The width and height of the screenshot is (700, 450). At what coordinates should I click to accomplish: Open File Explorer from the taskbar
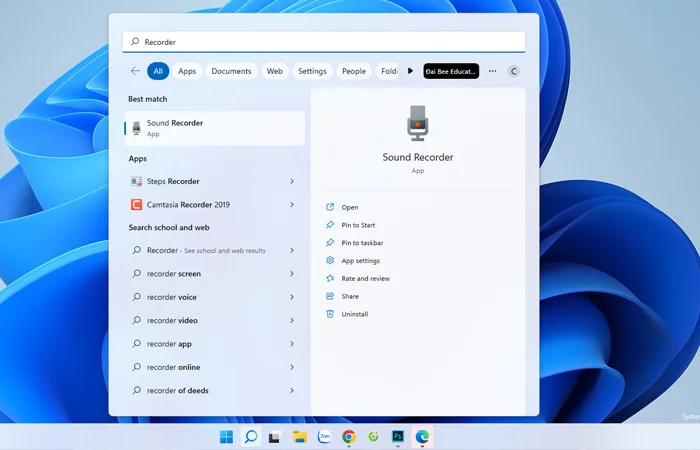(300, 437)
